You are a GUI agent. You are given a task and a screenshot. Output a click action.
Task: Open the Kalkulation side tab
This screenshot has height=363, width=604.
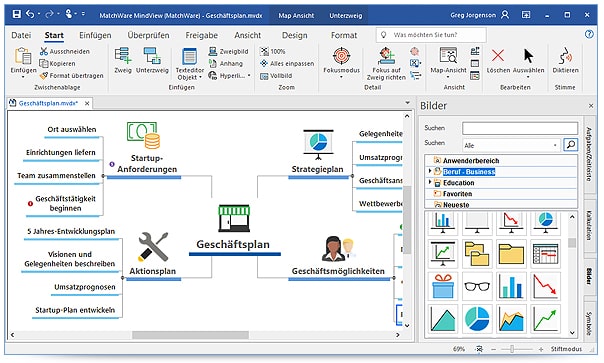pos(589,226)
